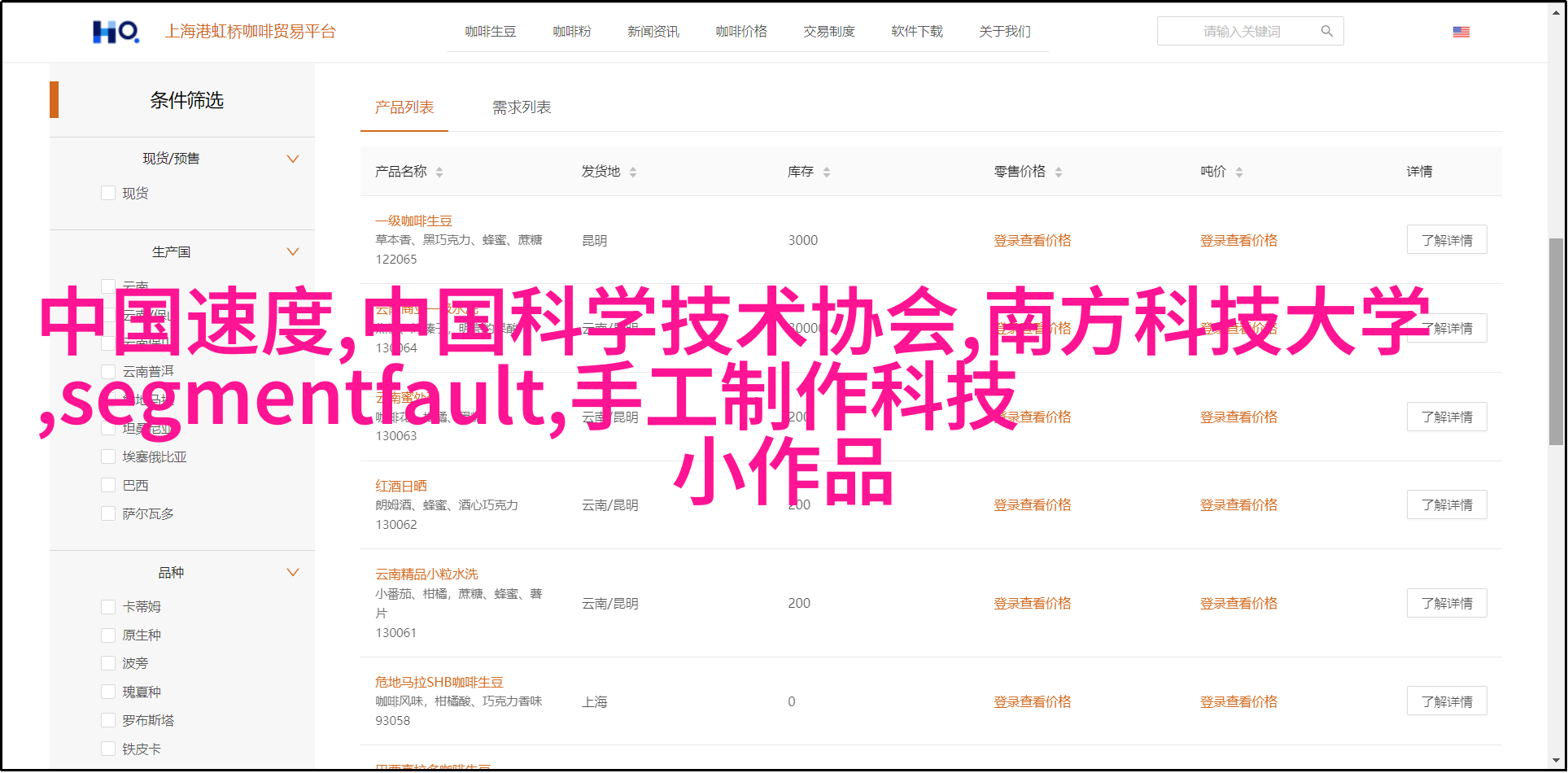Viewport: 1568px width, 773px height.
Task: Check the 原生种 variety checkbox
Action: tap(107, 635)
